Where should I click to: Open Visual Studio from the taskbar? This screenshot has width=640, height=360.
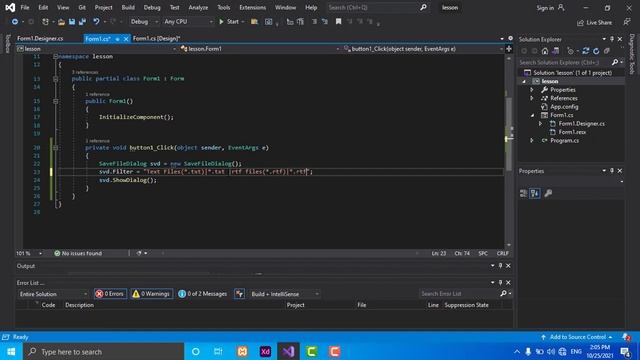pyautogui.click(x=288, y=351)
